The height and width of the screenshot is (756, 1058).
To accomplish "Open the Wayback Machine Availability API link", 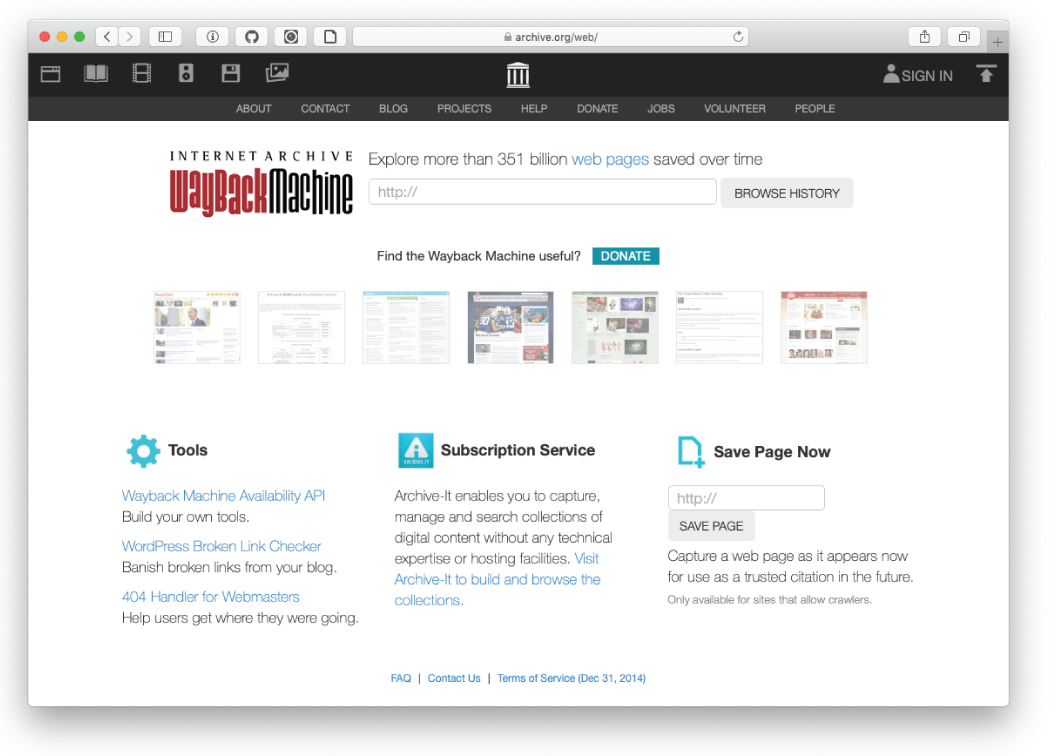I will click(x=223, y=495).
